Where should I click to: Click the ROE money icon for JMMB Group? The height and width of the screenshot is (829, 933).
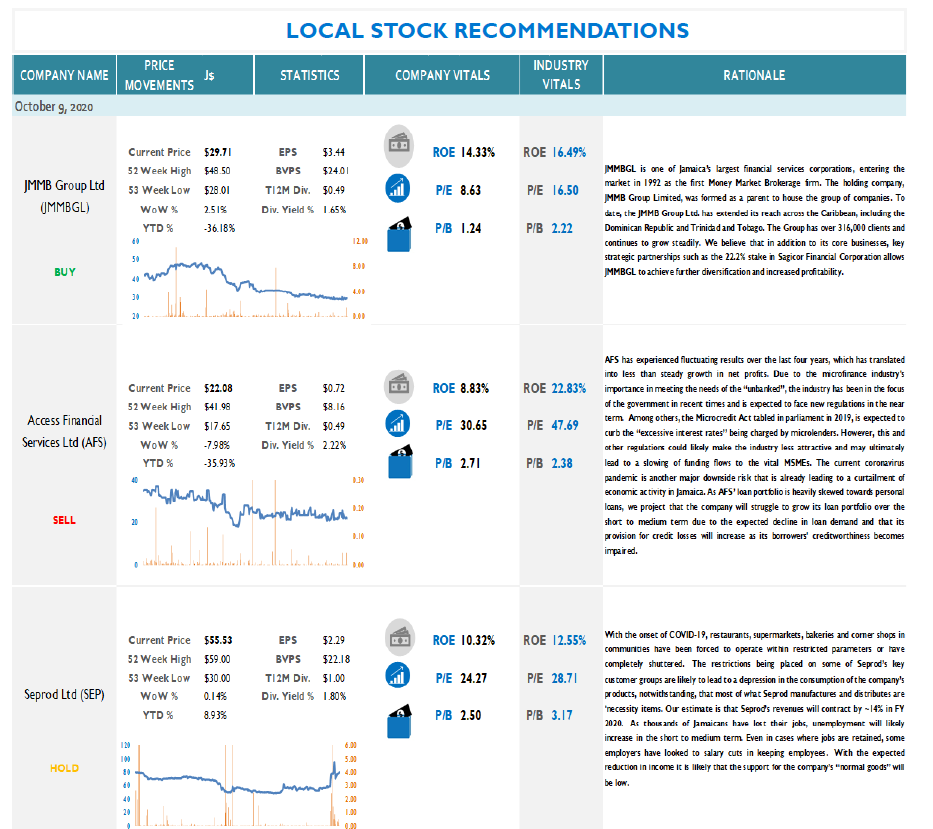pyautogui.click(x=399, y=145)
